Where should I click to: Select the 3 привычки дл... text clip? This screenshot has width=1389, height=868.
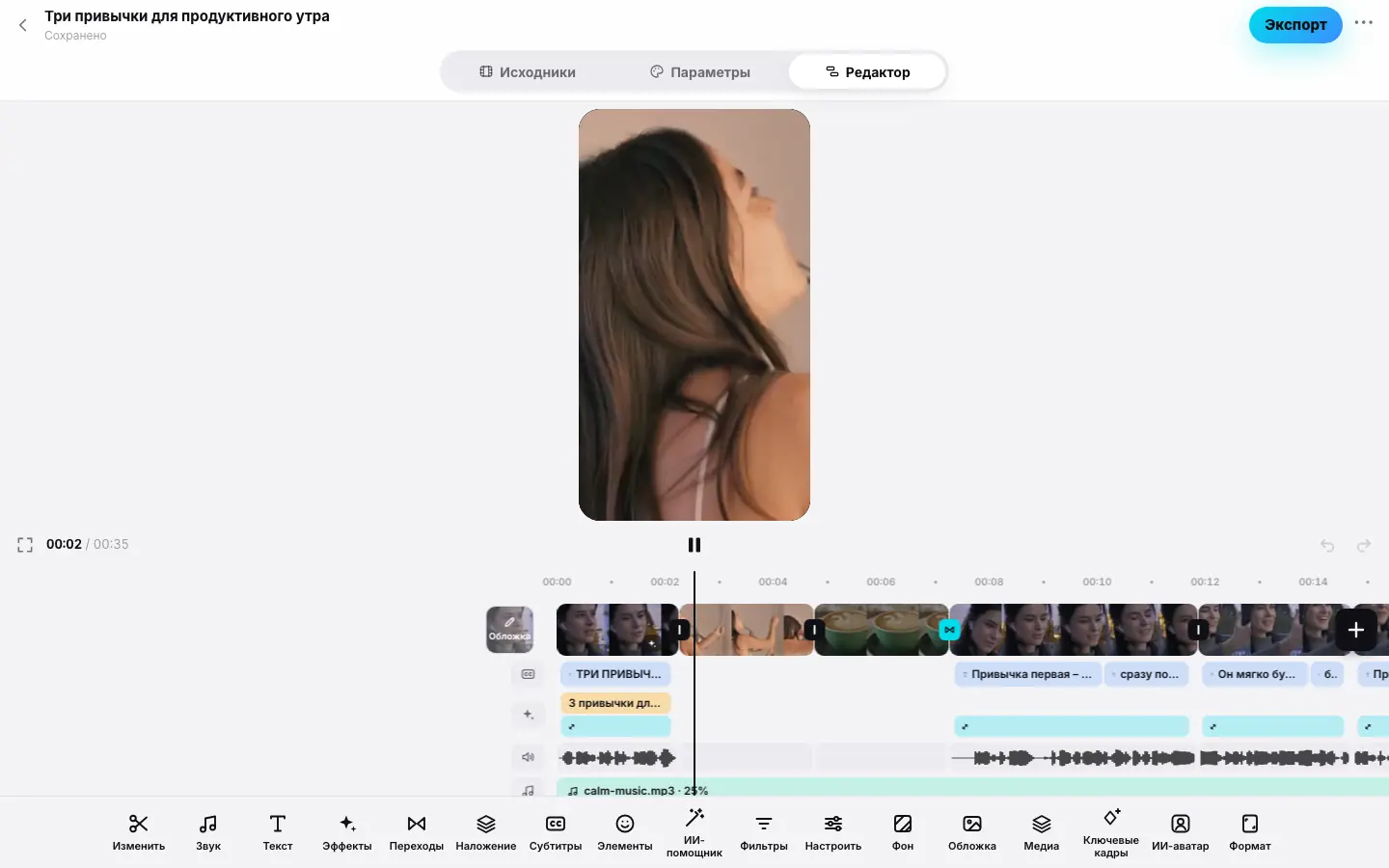tap(615, 703)
